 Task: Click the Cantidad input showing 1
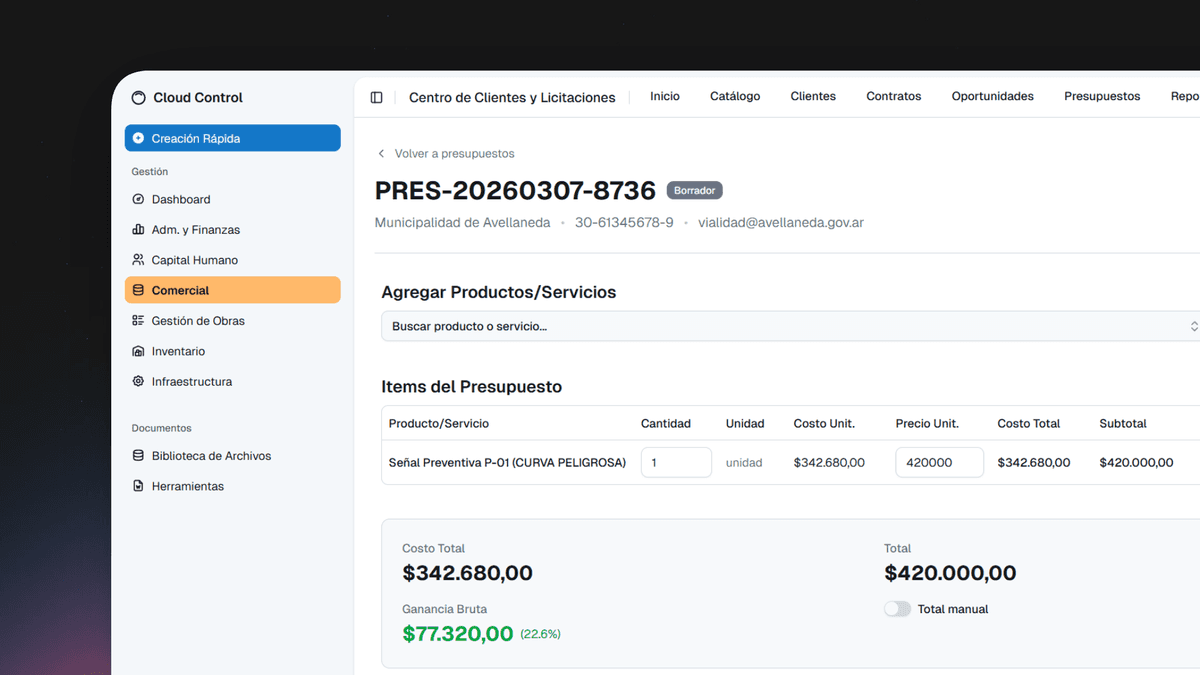(x=676, y=462)
